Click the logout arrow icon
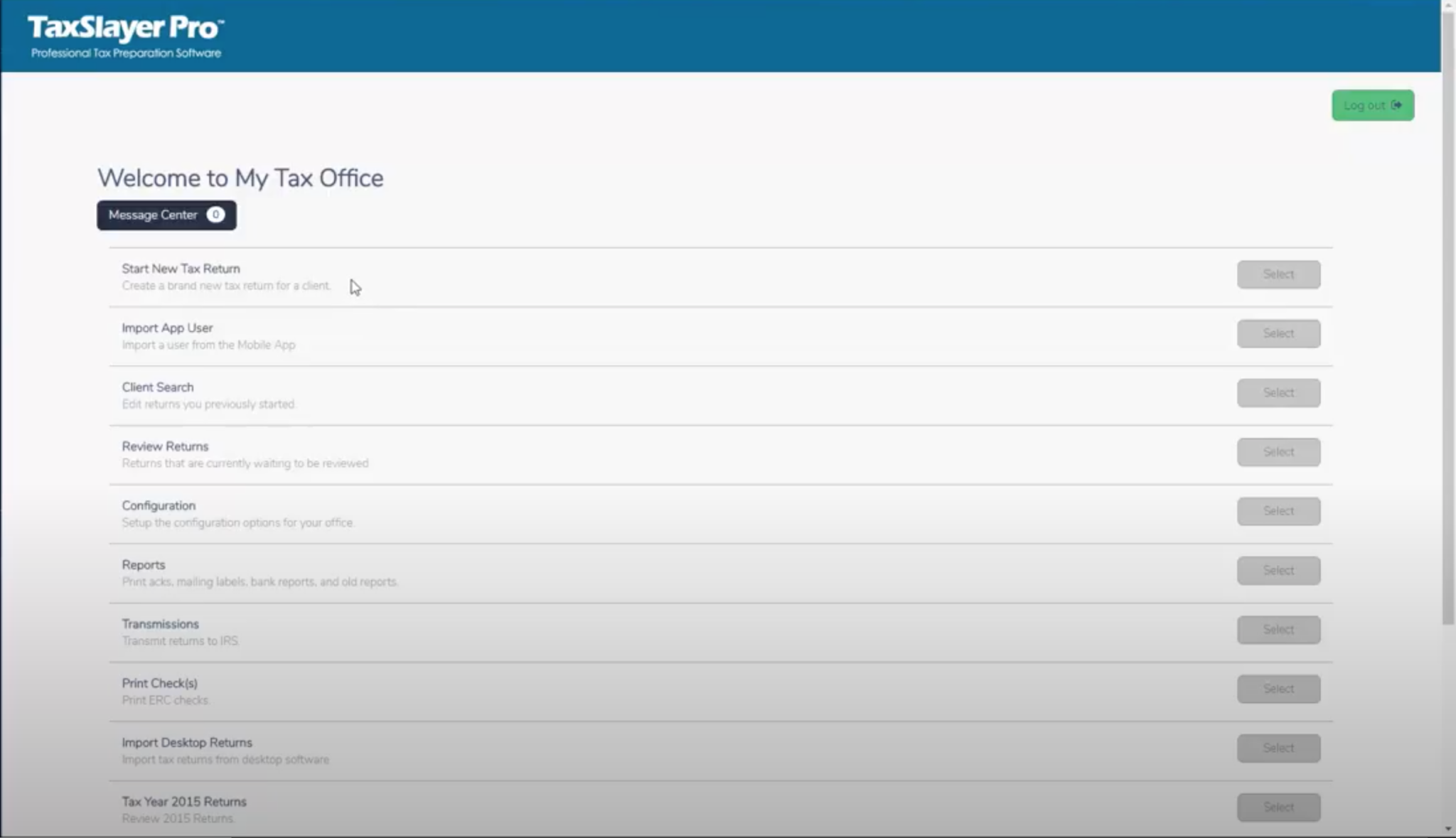The height and width of the screenshot is (838, 1456). (1396, 104)
